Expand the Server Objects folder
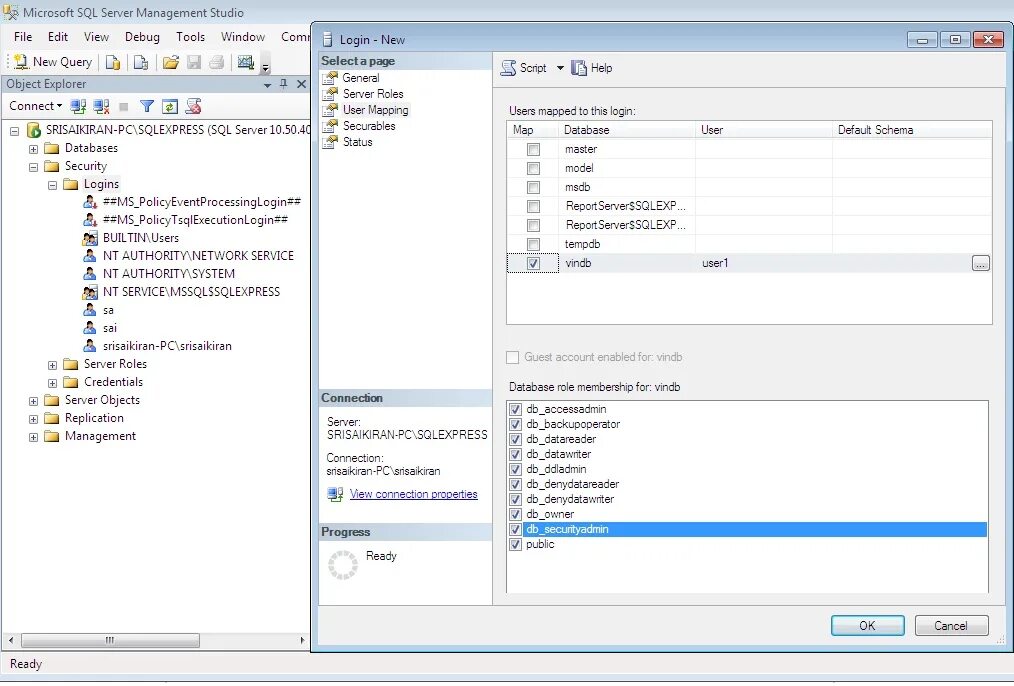1014x686 pixels. click(33, 402)
